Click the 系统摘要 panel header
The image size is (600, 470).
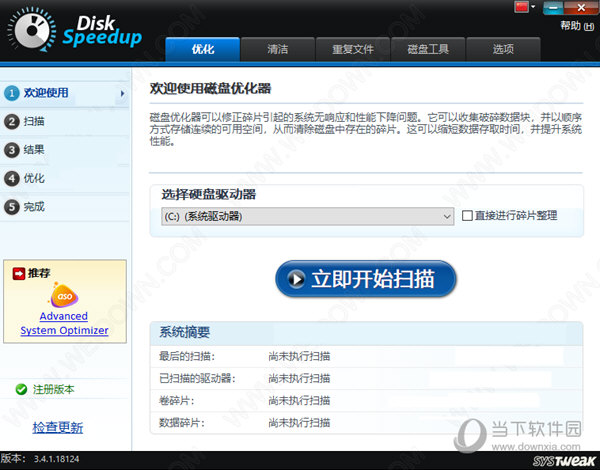point(366,332)
